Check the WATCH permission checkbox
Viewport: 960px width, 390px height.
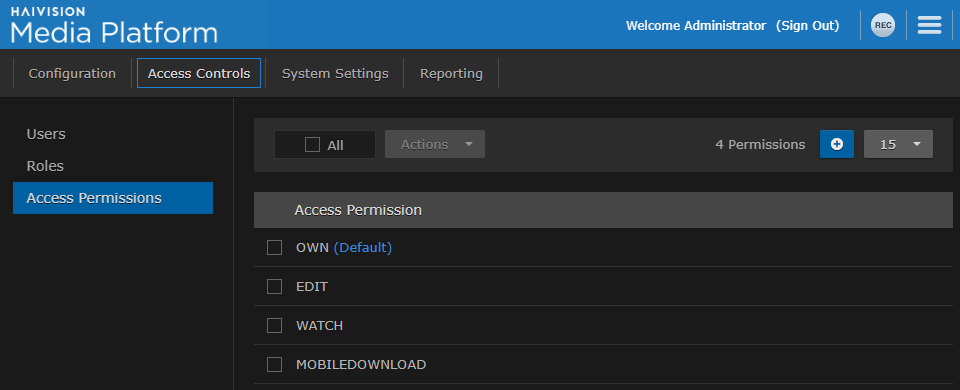(274, 325)
